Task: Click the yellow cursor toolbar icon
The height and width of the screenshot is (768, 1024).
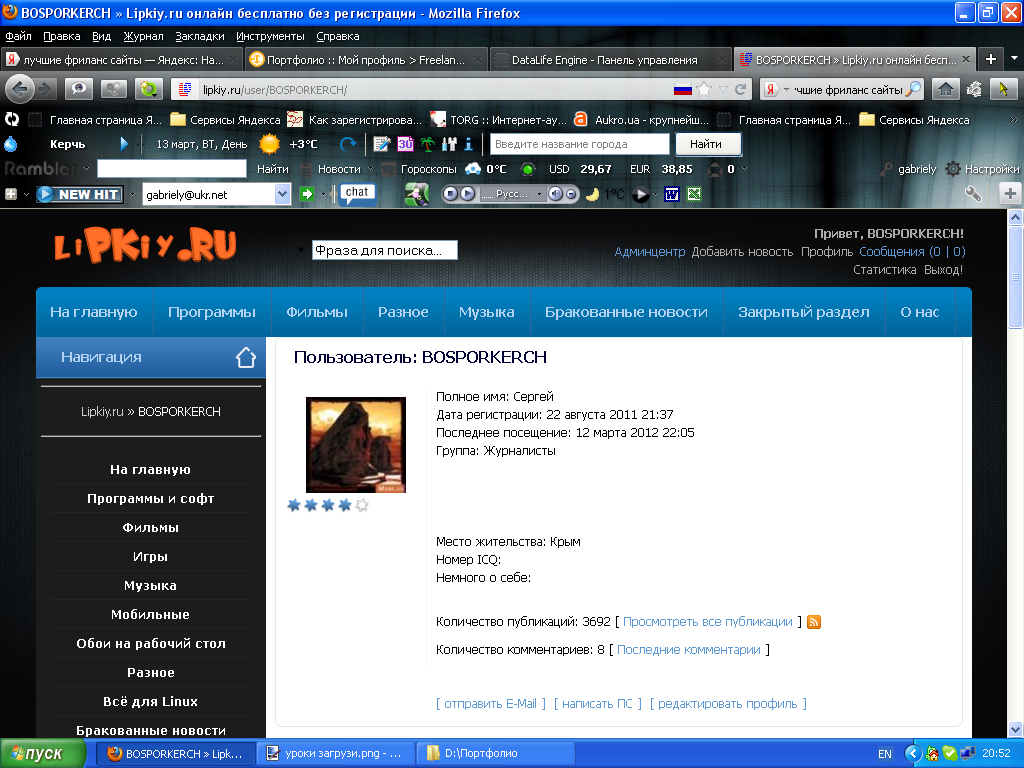Action: 1004,89
